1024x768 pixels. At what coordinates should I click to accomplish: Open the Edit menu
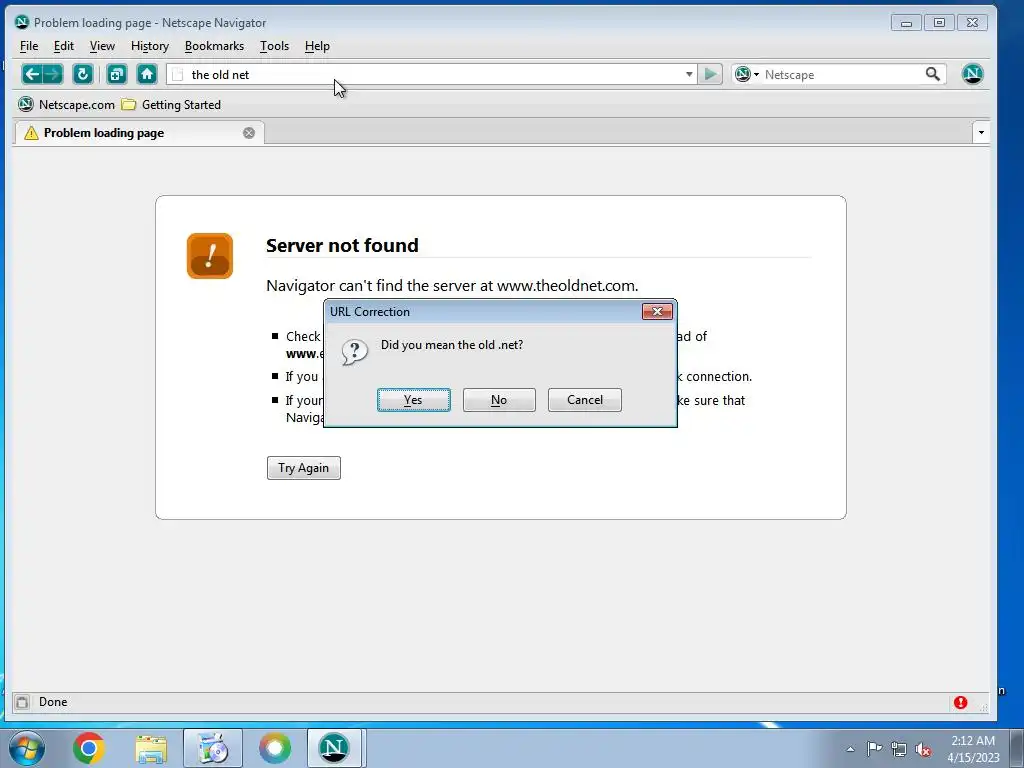point(63,46)
